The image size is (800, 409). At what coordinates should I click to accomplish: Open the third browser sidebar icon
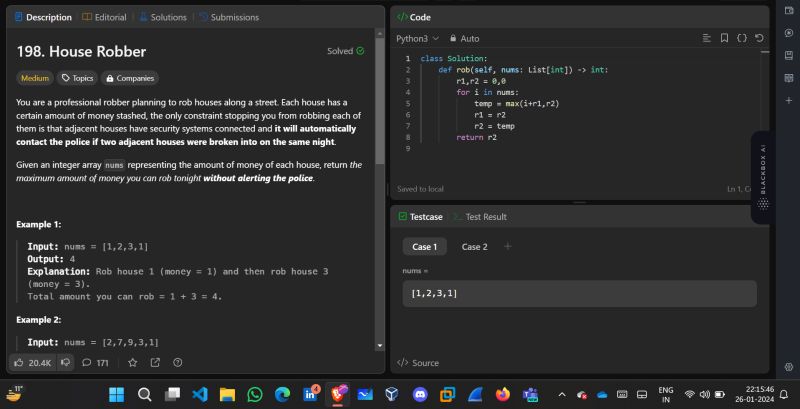coord(789,55)
